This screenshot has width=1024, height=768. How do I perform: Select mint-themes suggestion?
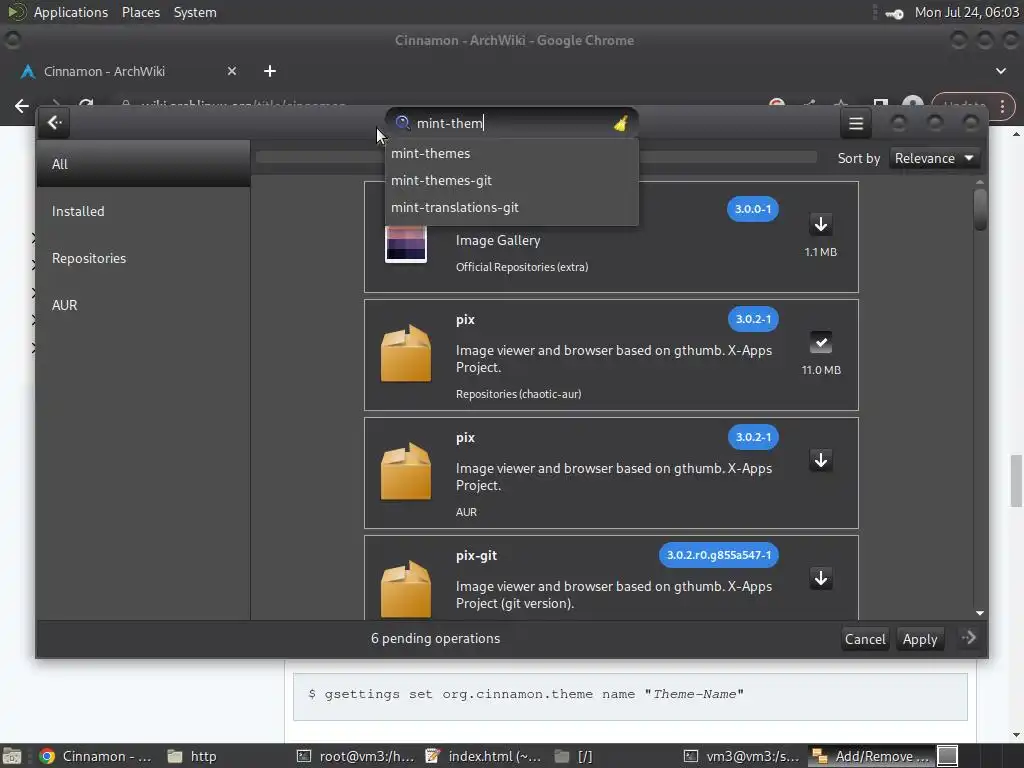[511, 153]
